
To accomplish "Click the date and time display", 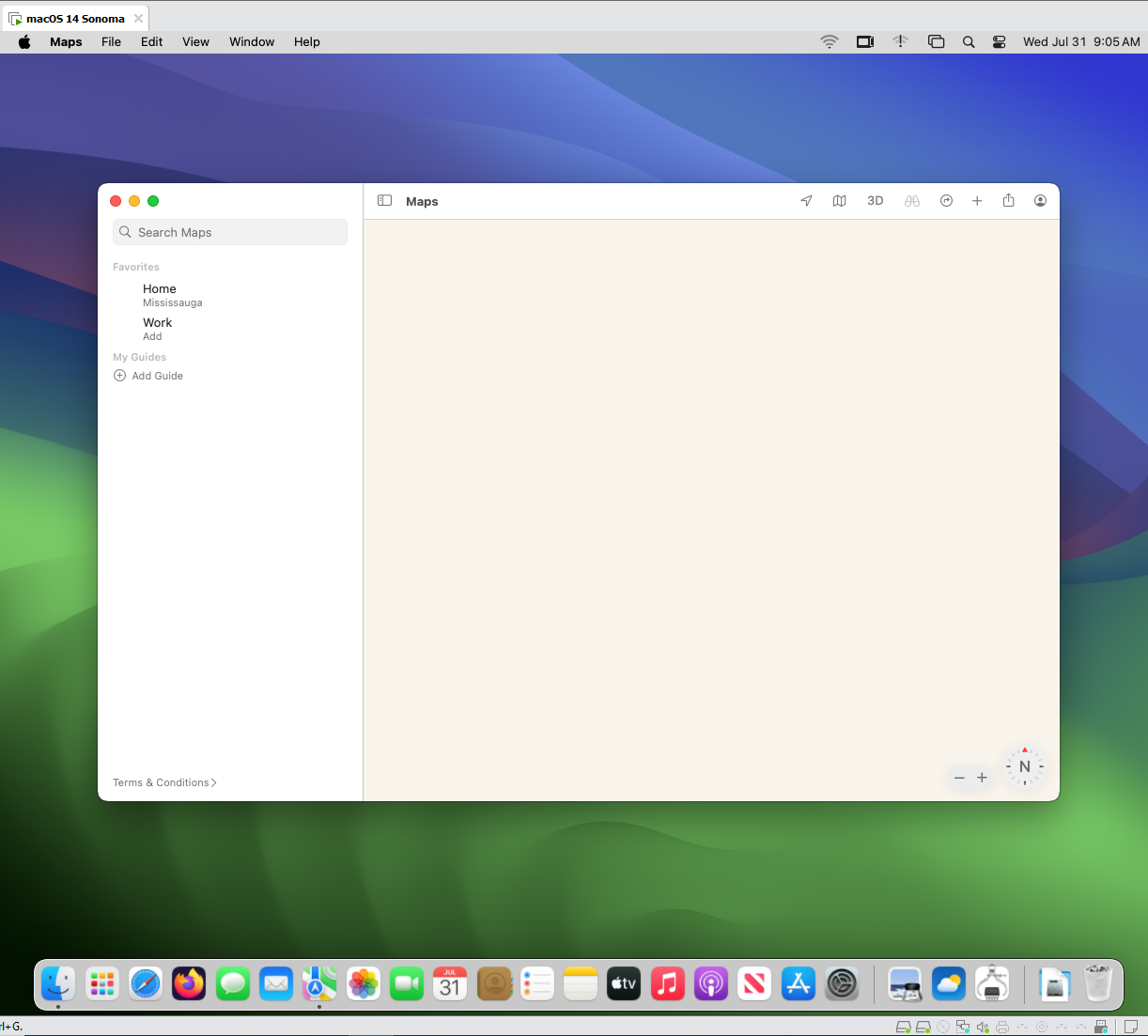I will (x=1081, y=41).
